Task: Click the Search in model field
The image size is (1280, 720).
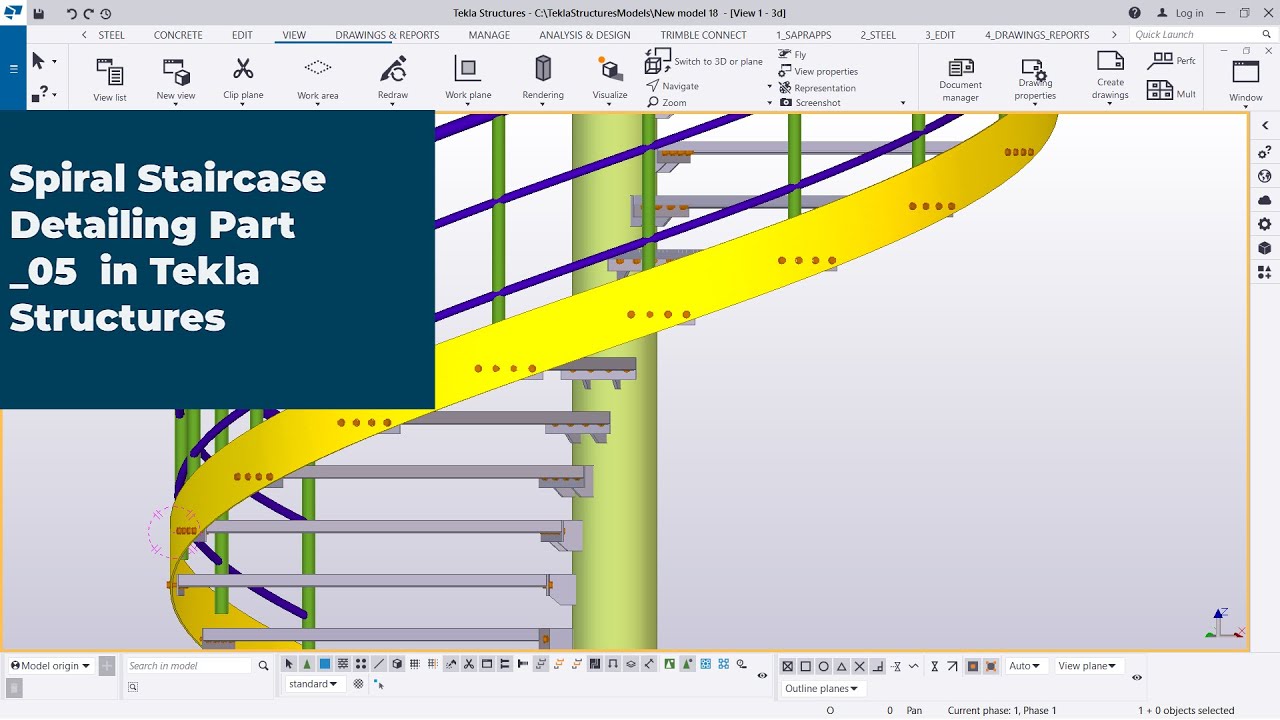Action: coord(188,666)
